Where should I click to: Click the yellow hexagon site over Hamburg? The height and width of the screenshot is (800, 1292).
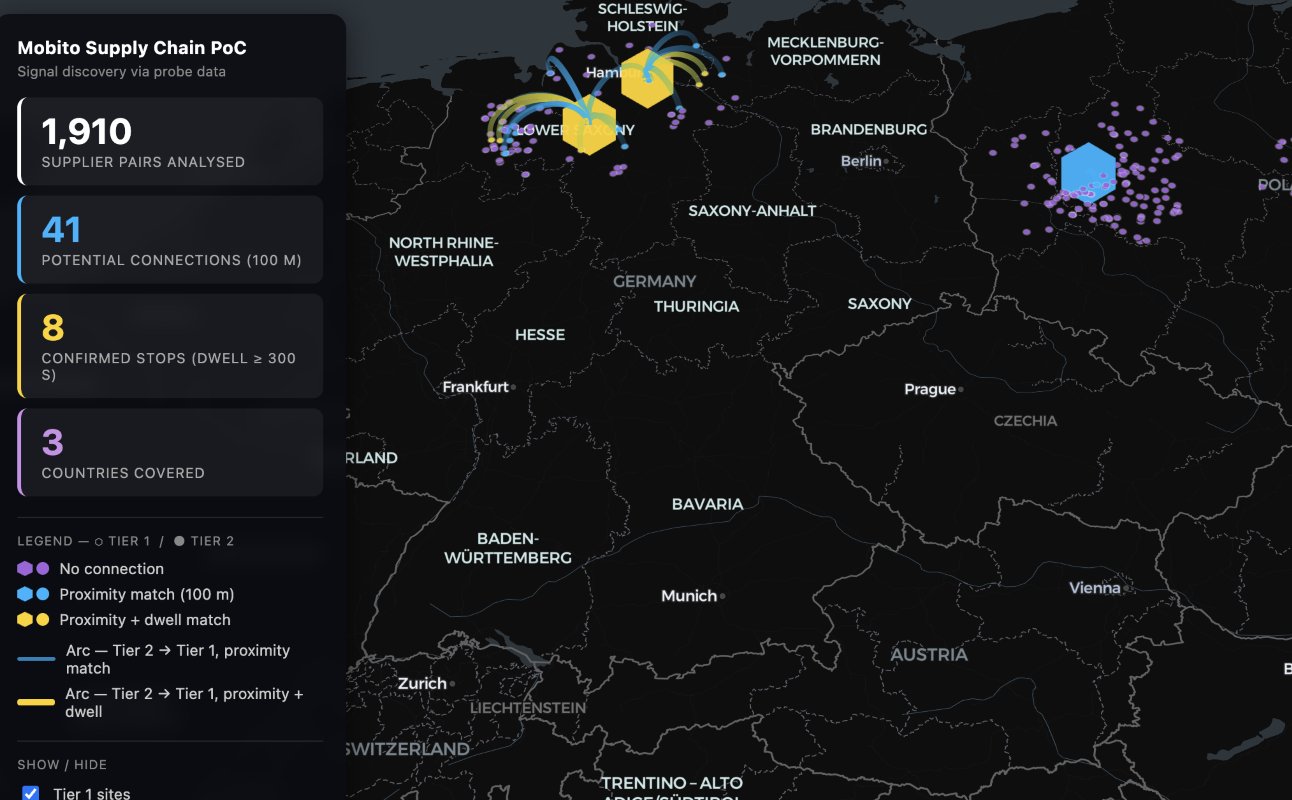(646, 78)
